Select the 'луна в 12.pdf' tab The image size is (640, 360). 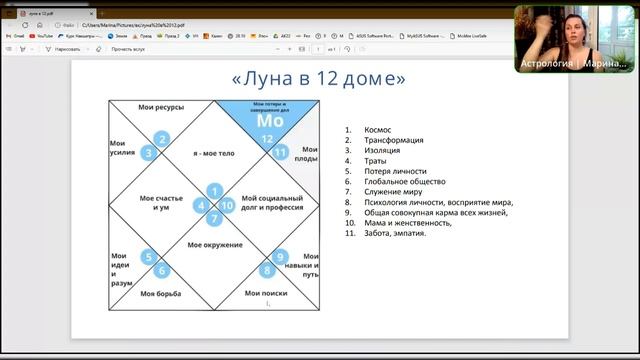(x=57, y=13)
